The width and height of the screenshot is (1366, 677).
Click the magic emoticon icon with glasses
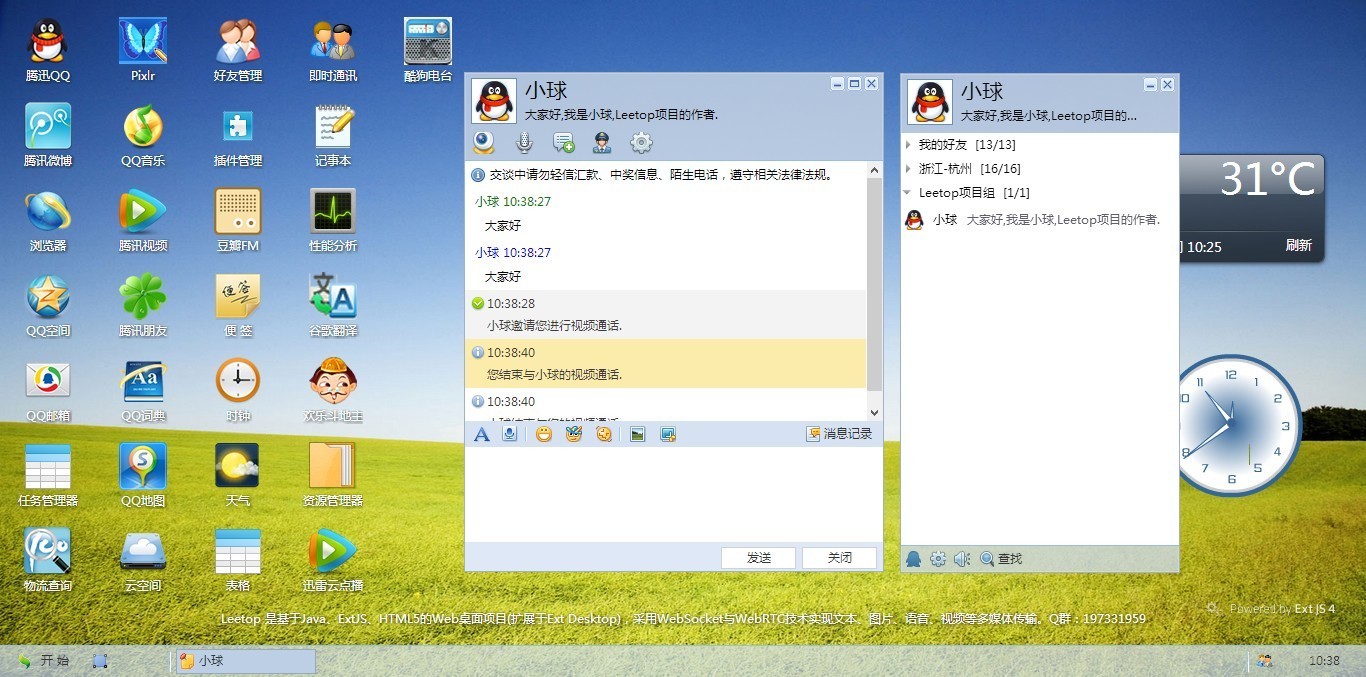click(573, 434)
